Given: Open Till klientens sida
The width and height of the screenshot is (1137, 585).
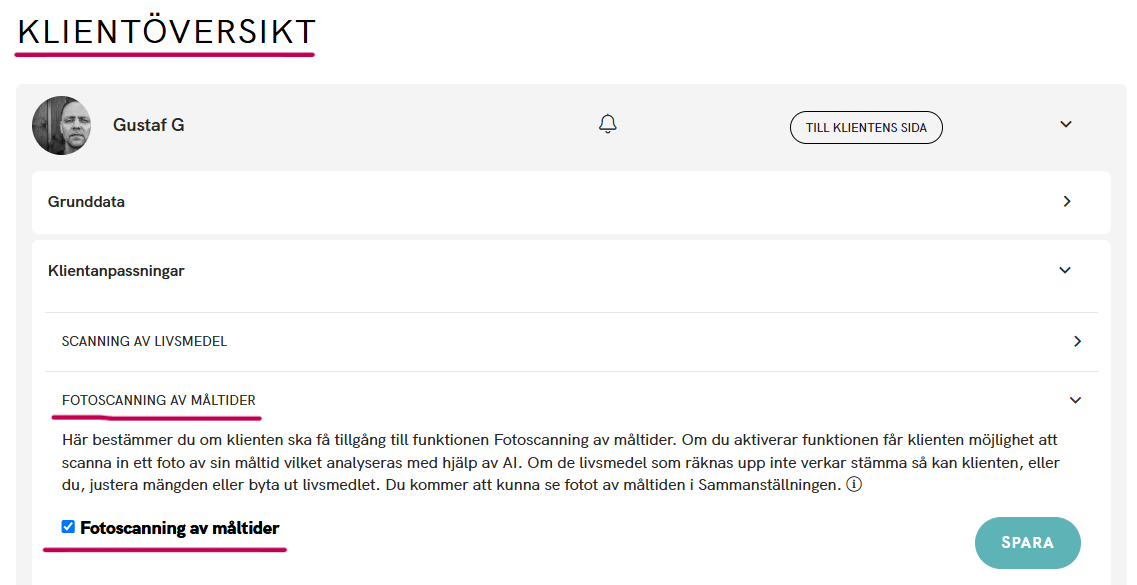Looking at the screenshot, I should (x=866, y=128).
